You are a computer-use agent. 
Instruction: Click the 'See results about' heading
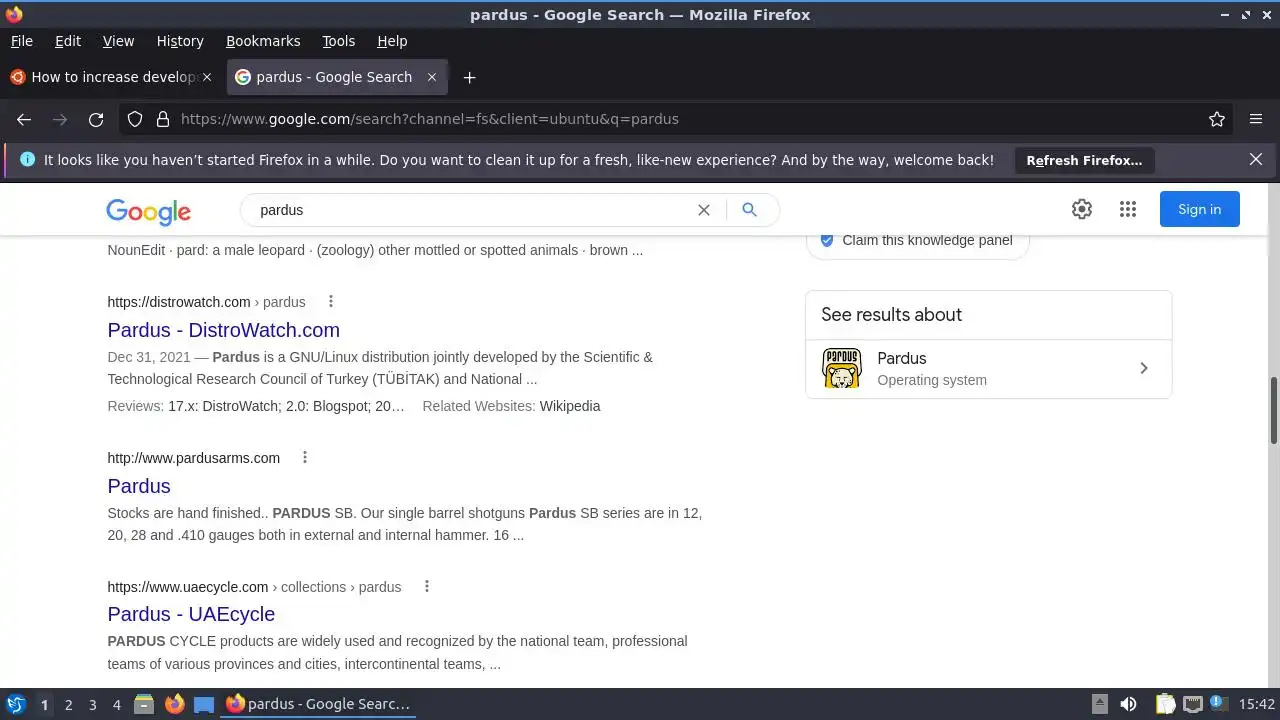tap(892, 315)
